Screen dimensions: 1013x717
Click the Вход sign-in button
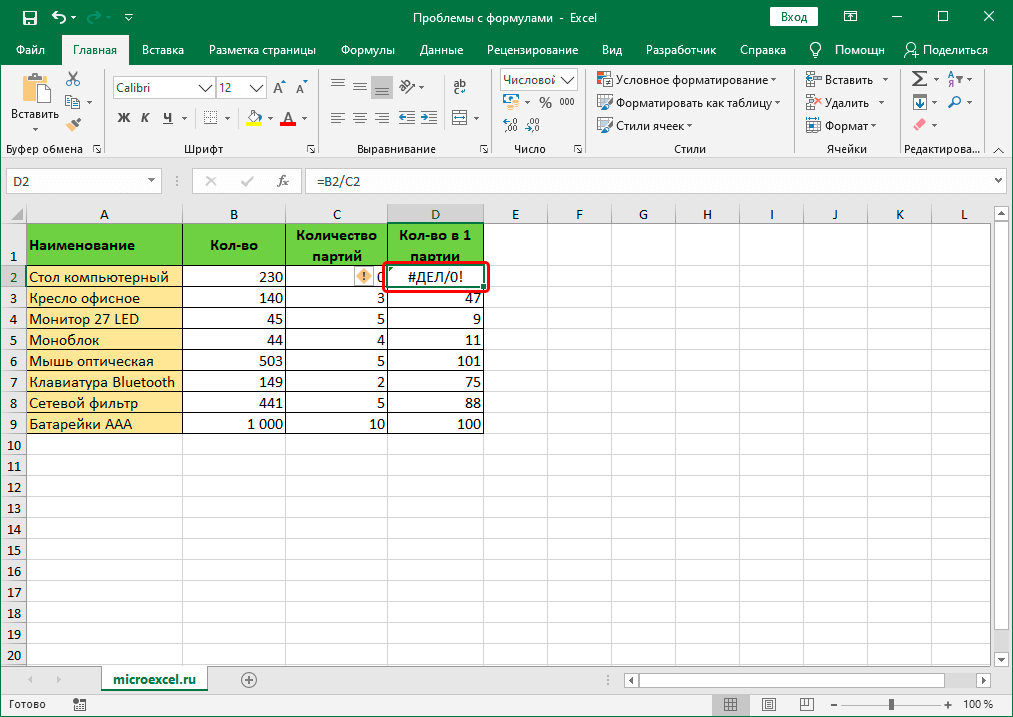pyautogui.click(x=794, y=17)
